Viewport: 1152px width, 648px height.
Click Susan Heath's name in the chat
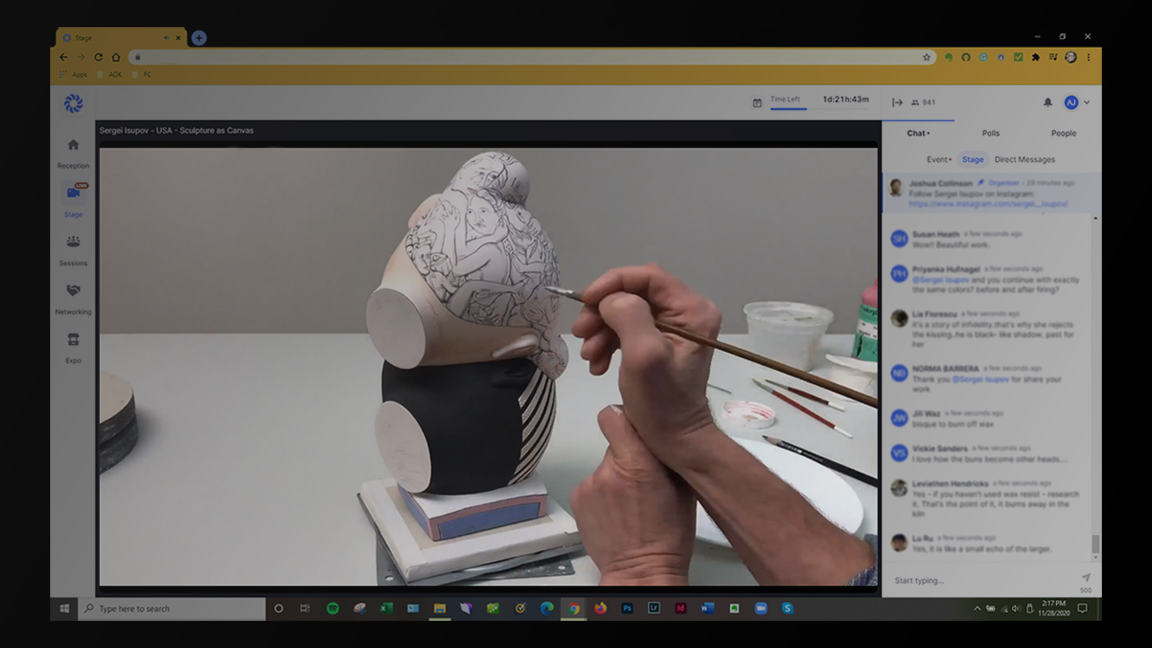tap(935, 234)
